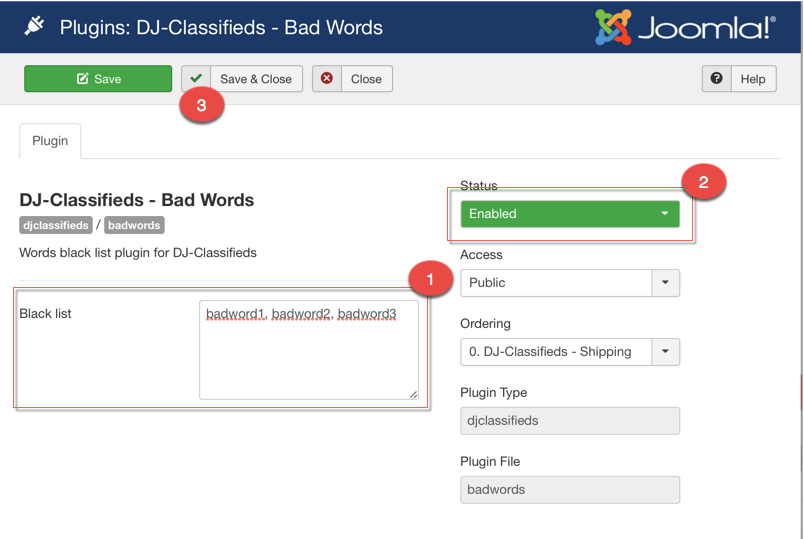The width and height of the screenshot is (804, 539).
Task: Click the Close button label
Action: pyautogui.click(x=366, y=79)
